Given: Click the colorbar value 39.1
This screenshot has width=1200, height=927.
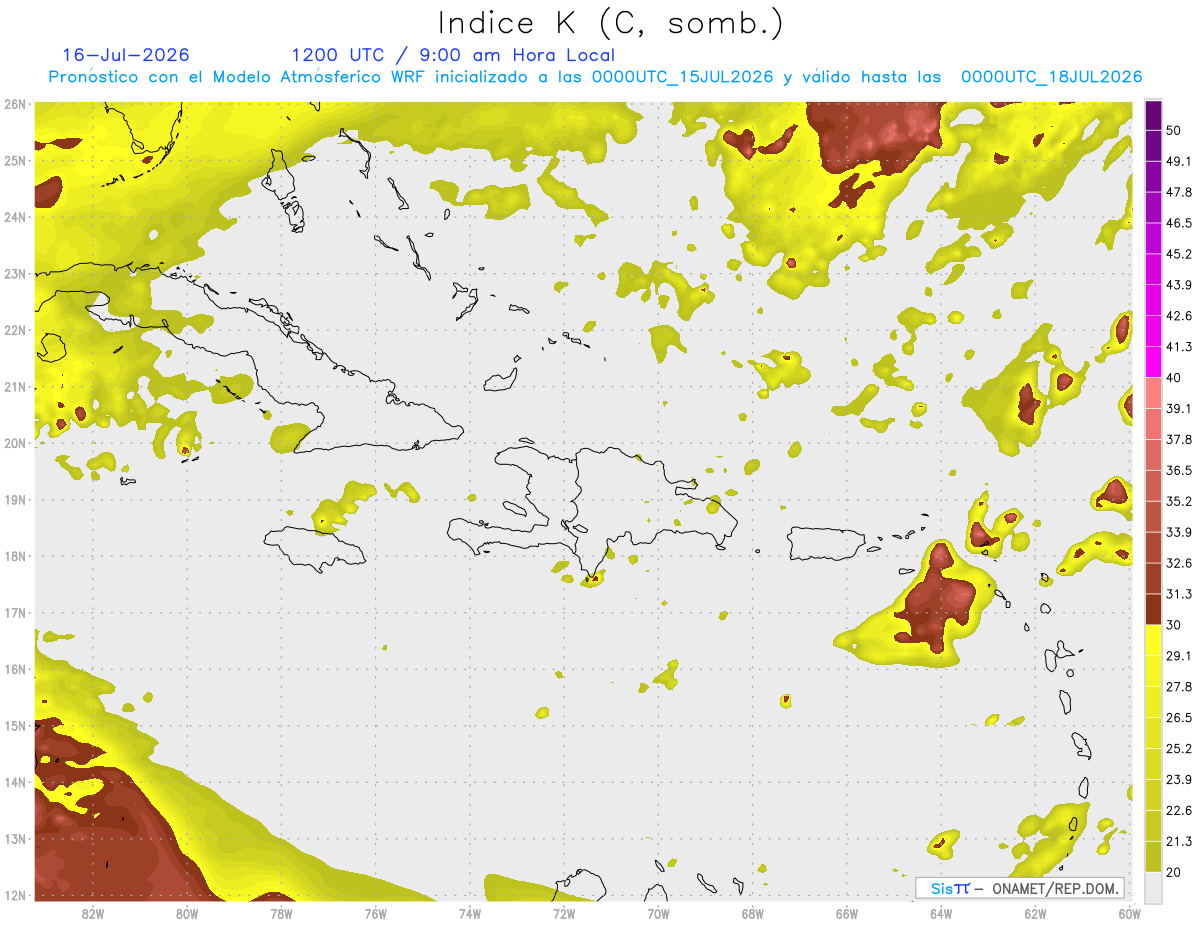Looking at the screenshot, I should click(1179, 408).
